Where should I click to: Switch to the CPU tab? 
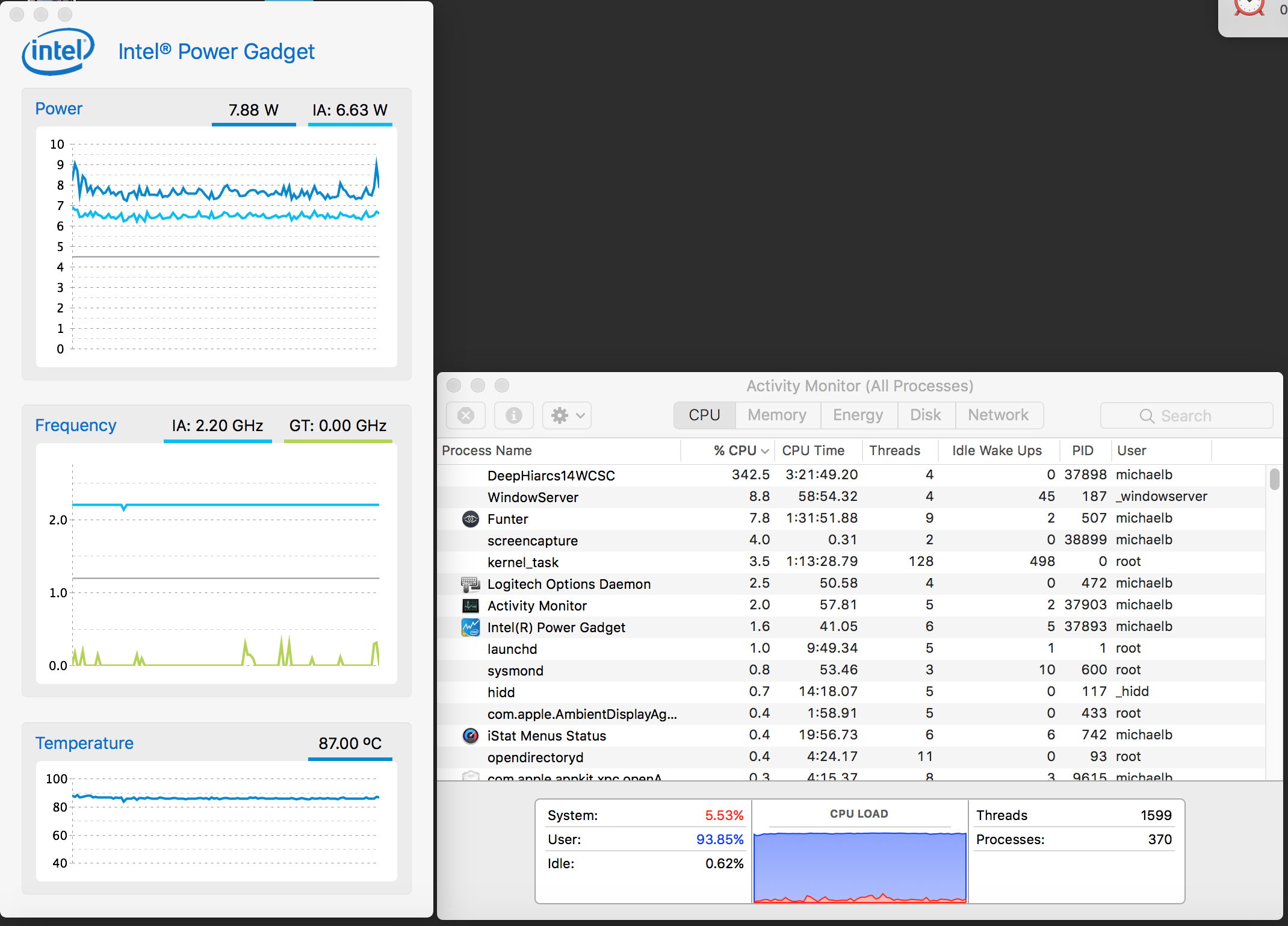705,415
